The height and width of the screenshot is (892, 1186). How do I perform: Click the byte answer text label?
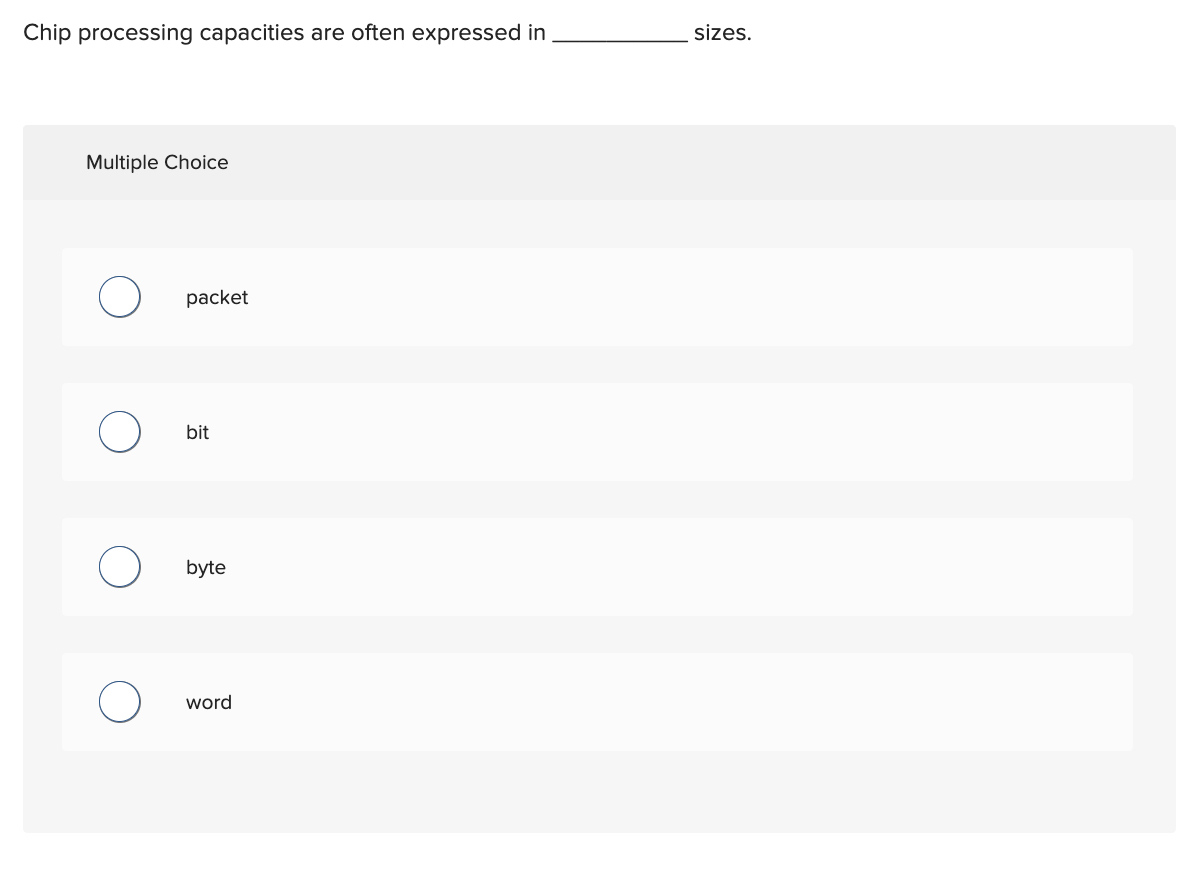pos(205,567)
